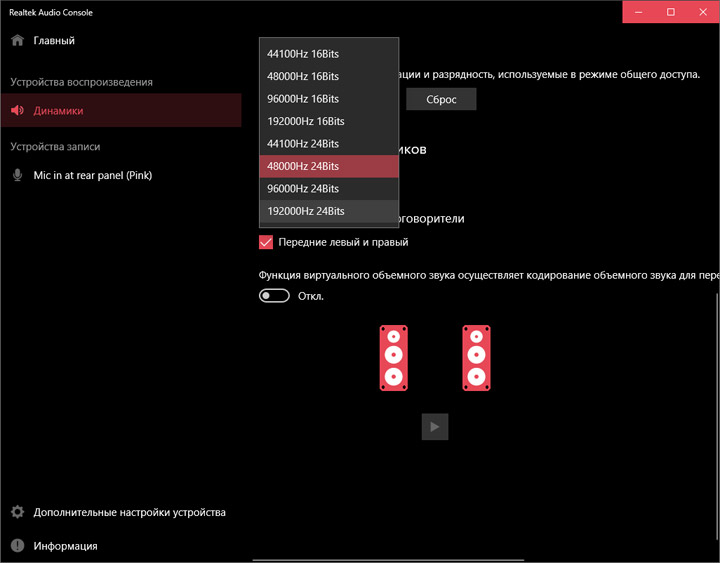Pick 192000Hz 24Bits at list bottom
This screenshot has width=720, height=563.
329,211
